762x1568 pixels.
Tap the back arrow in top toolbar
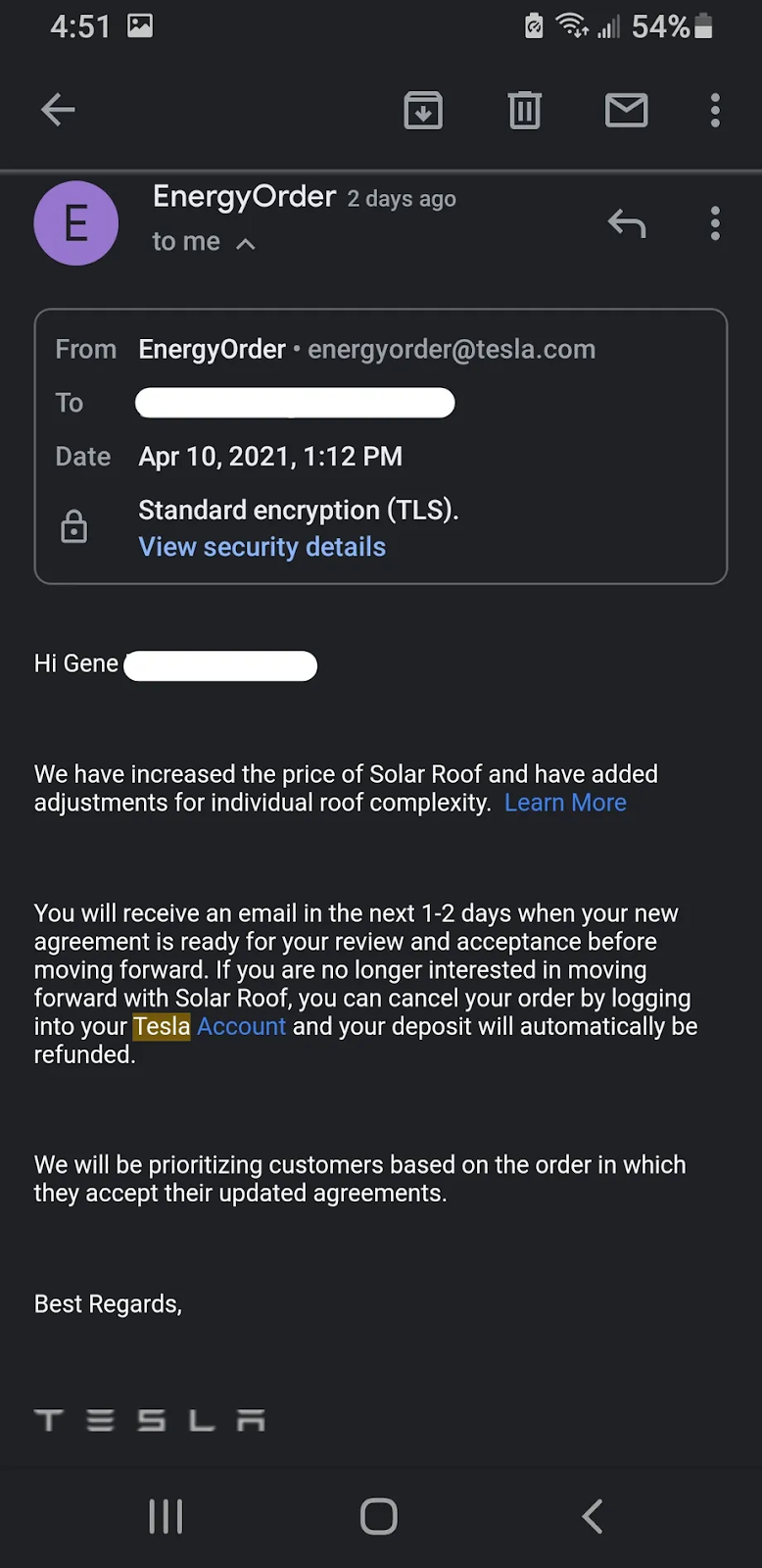pyautogui.click(x=58, y=110)
